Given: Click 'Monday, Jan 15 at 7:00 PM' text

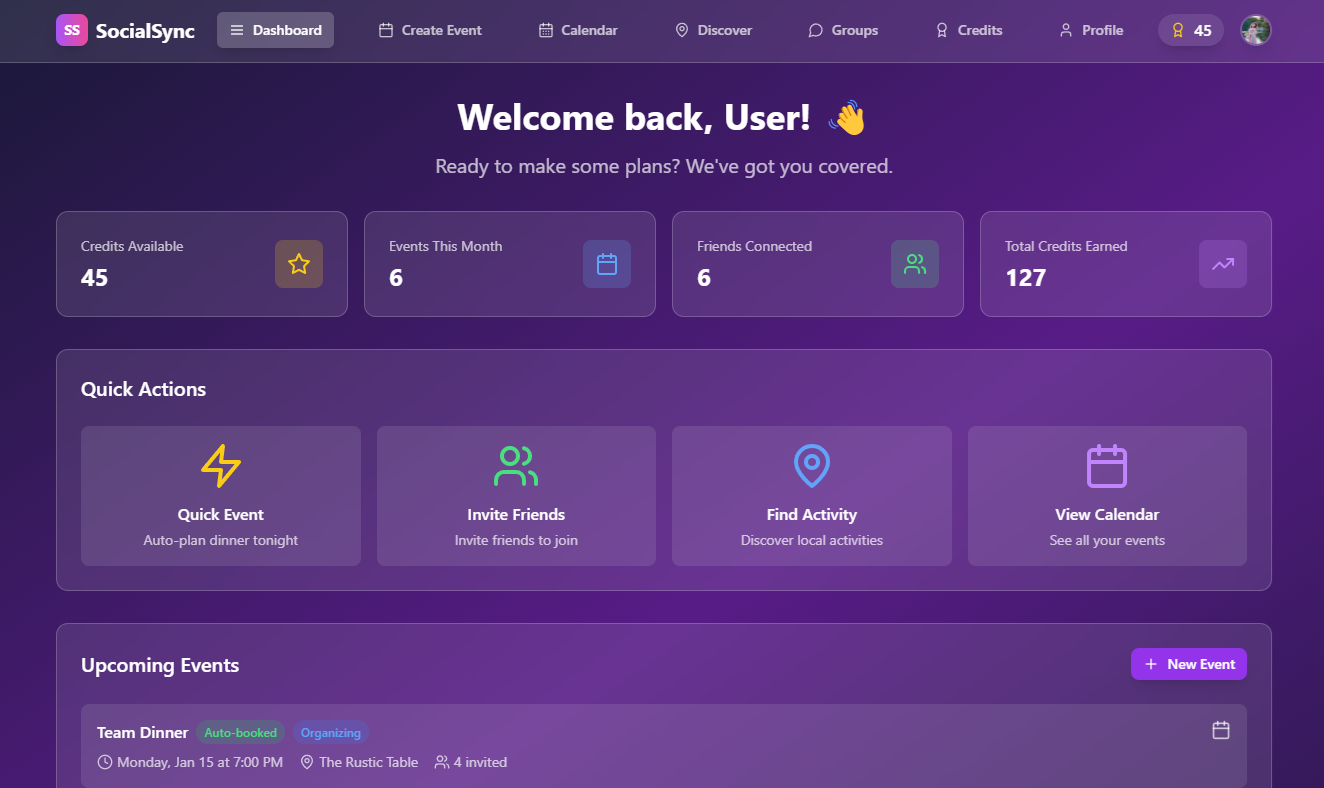Looking at the screenshot, I should [x=200, y=762].
